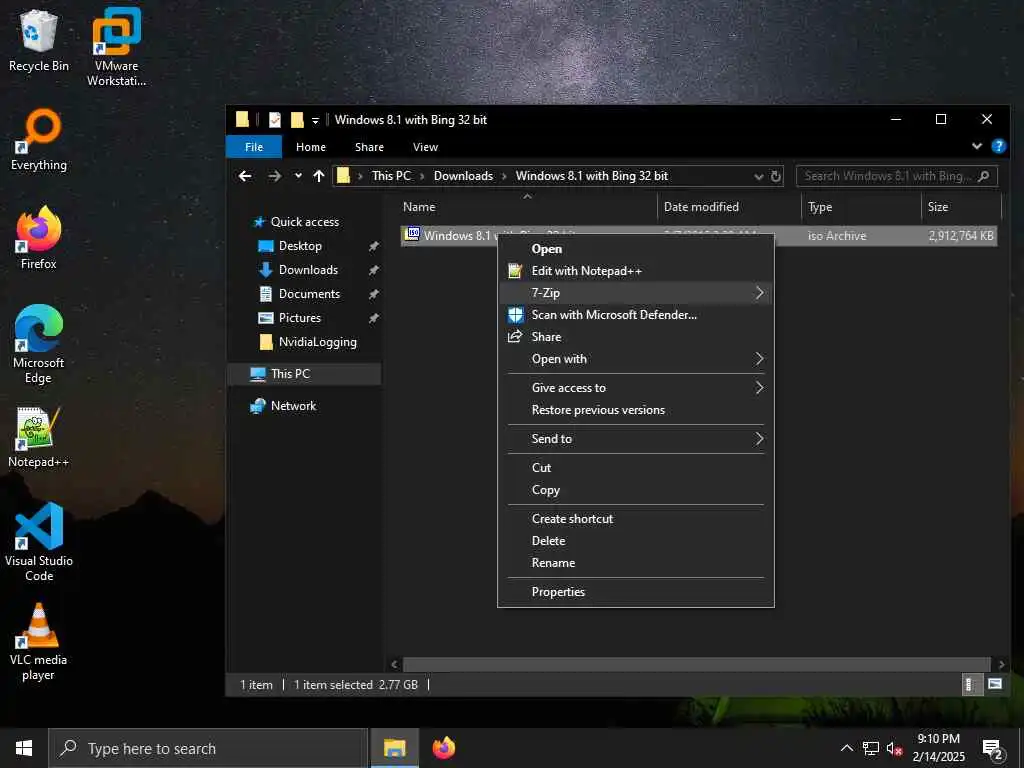Choose Delete in the context menu
The height and width of the screenshot is (768, 1024).
635,541
